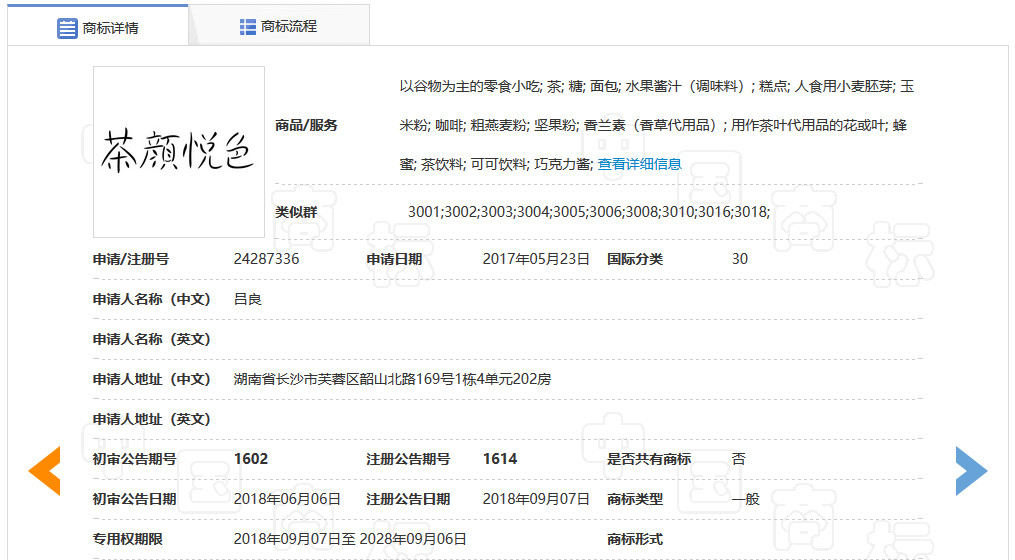Image resolution: width=1015 pixels, height=560 pixels.
Task: Click the 初审公告期号 label
Action: pyautogui.click(x=135, y=459)
